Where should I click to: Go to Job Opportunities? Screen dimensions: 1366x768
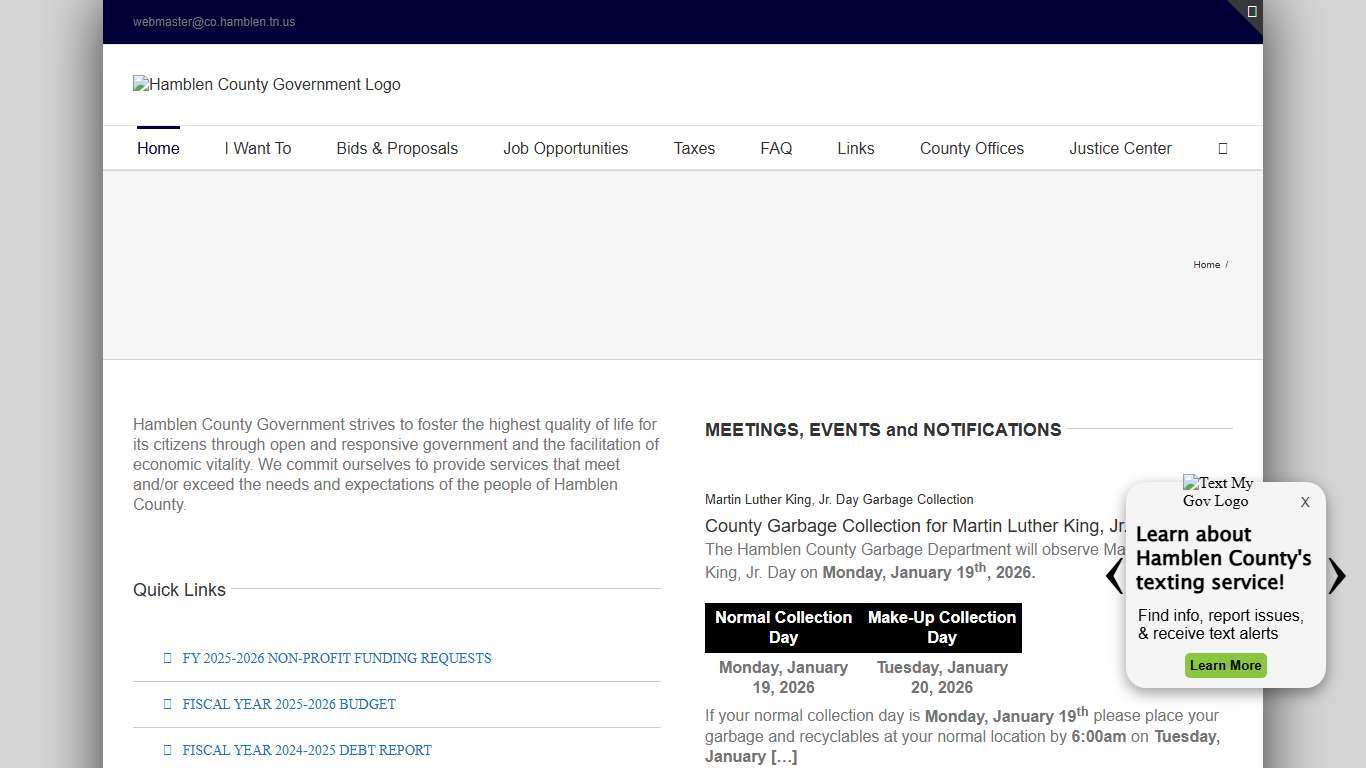(565, 148)
